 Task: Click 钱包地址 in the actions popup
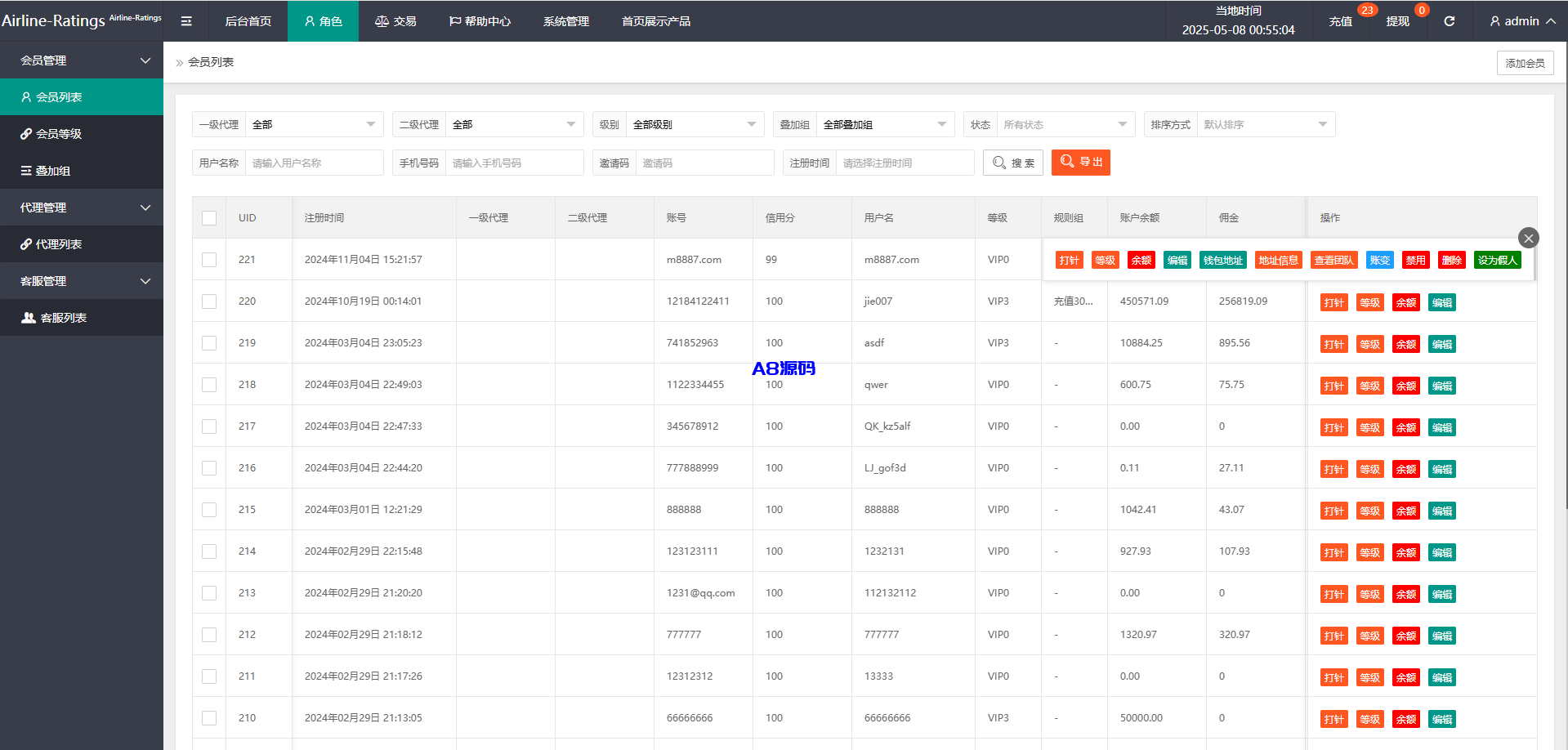pyautogui.click(x=1223, y=261)
